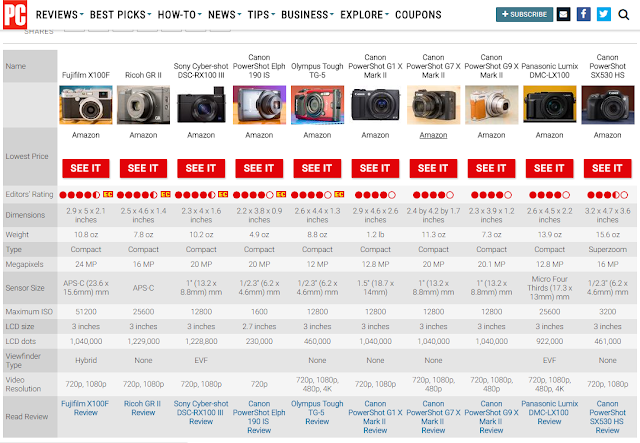This screenshot has height=443, width=640.
Task: Click See It for Sony RX100 III
Action: (201, 168)
